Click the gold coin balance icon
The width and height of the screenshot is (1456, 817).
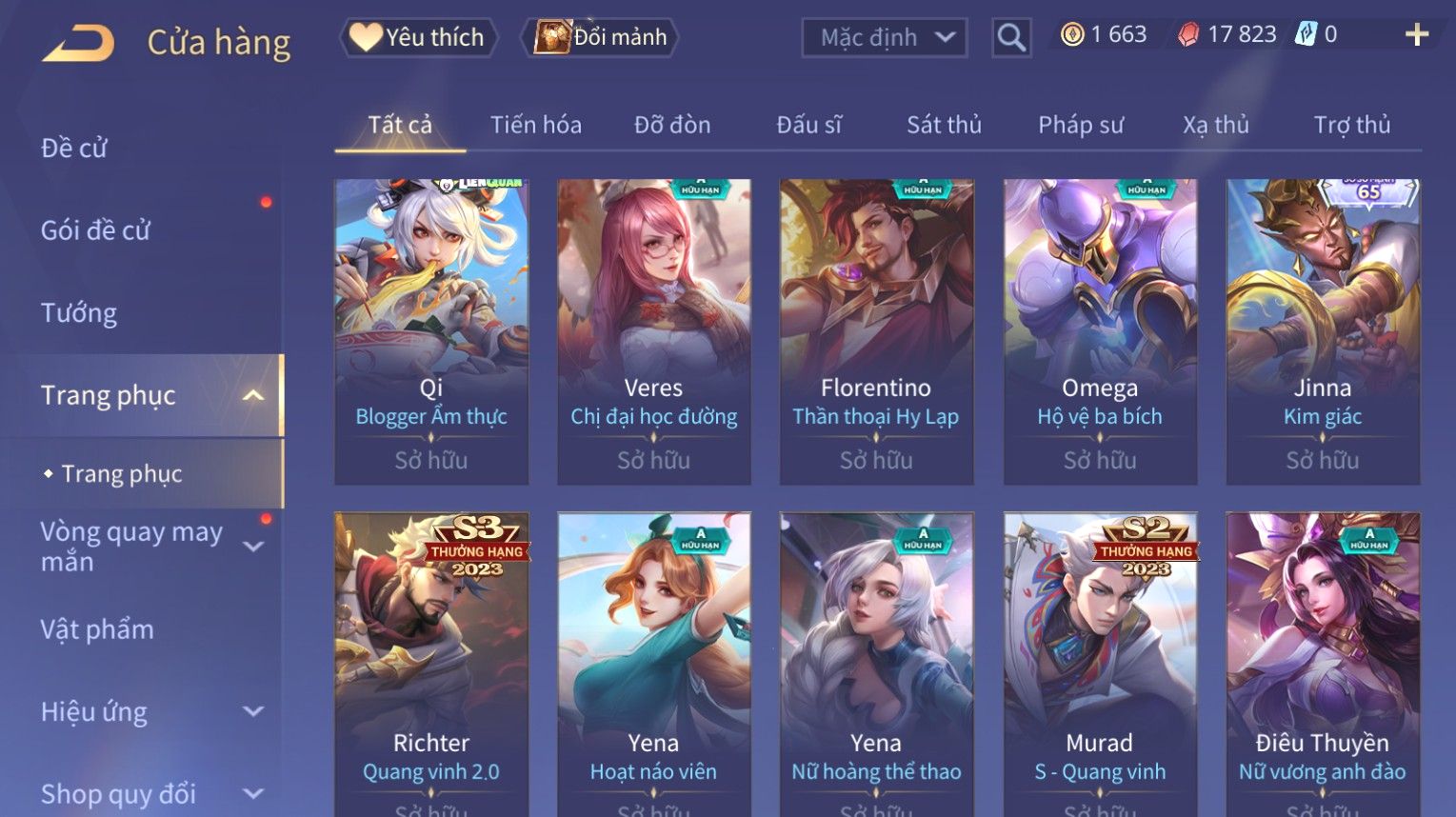point(1072,35)
